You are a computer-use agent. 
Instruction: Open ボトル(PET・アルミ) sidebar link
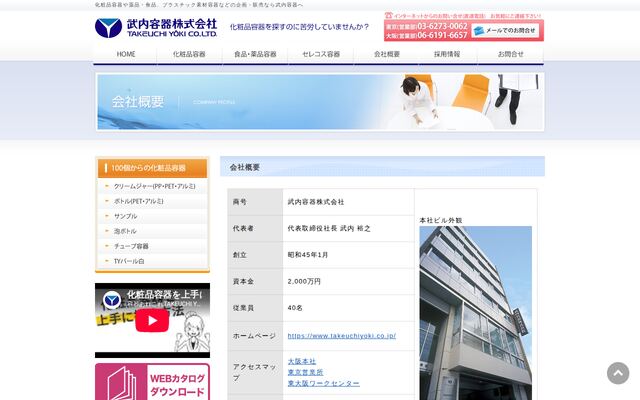(x=153, y=201)
